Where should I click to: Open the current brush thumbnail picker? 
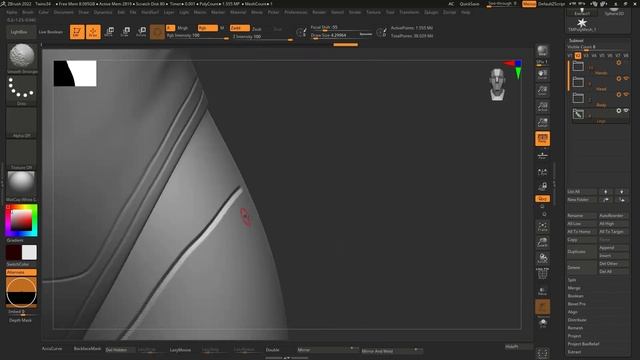tap(22, 56)
